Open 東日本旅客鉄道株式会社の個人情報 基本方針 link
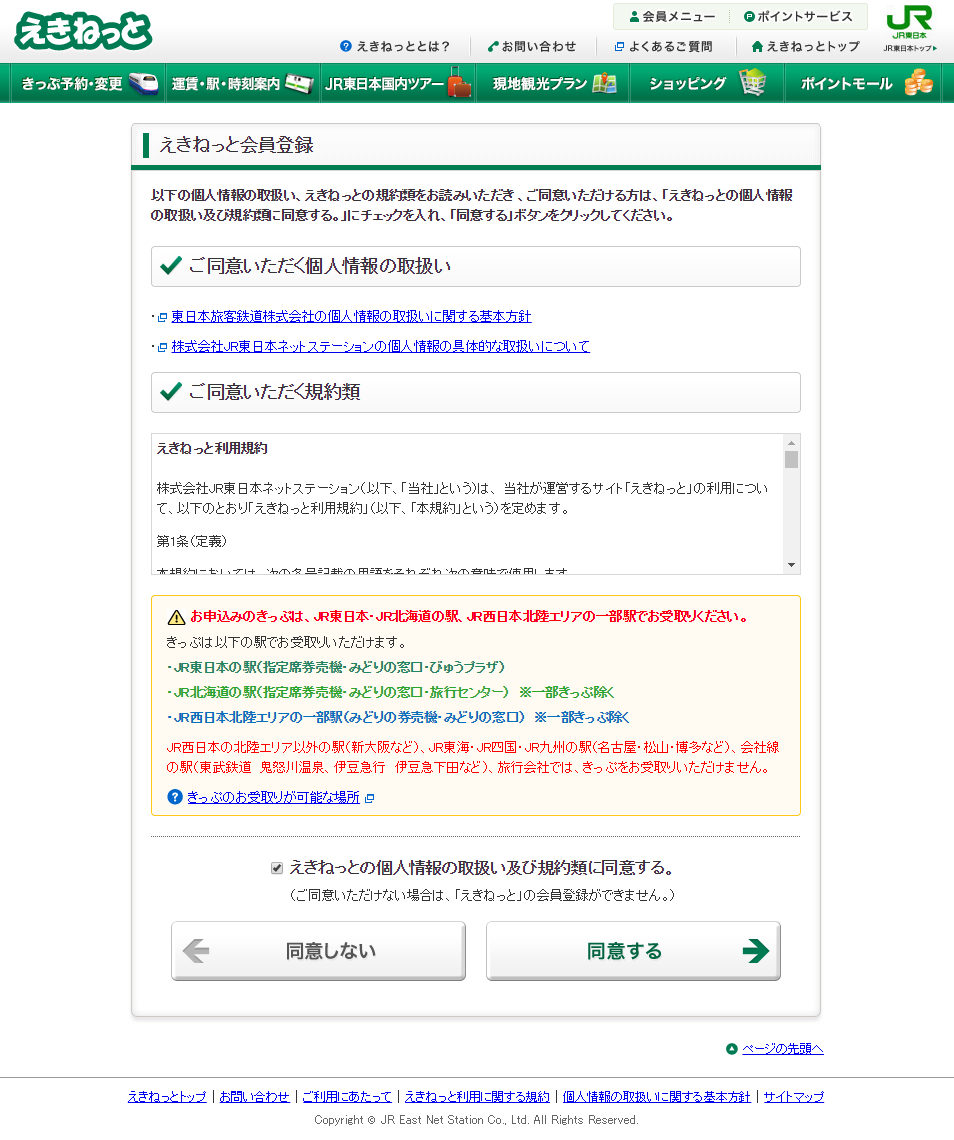 351,316
